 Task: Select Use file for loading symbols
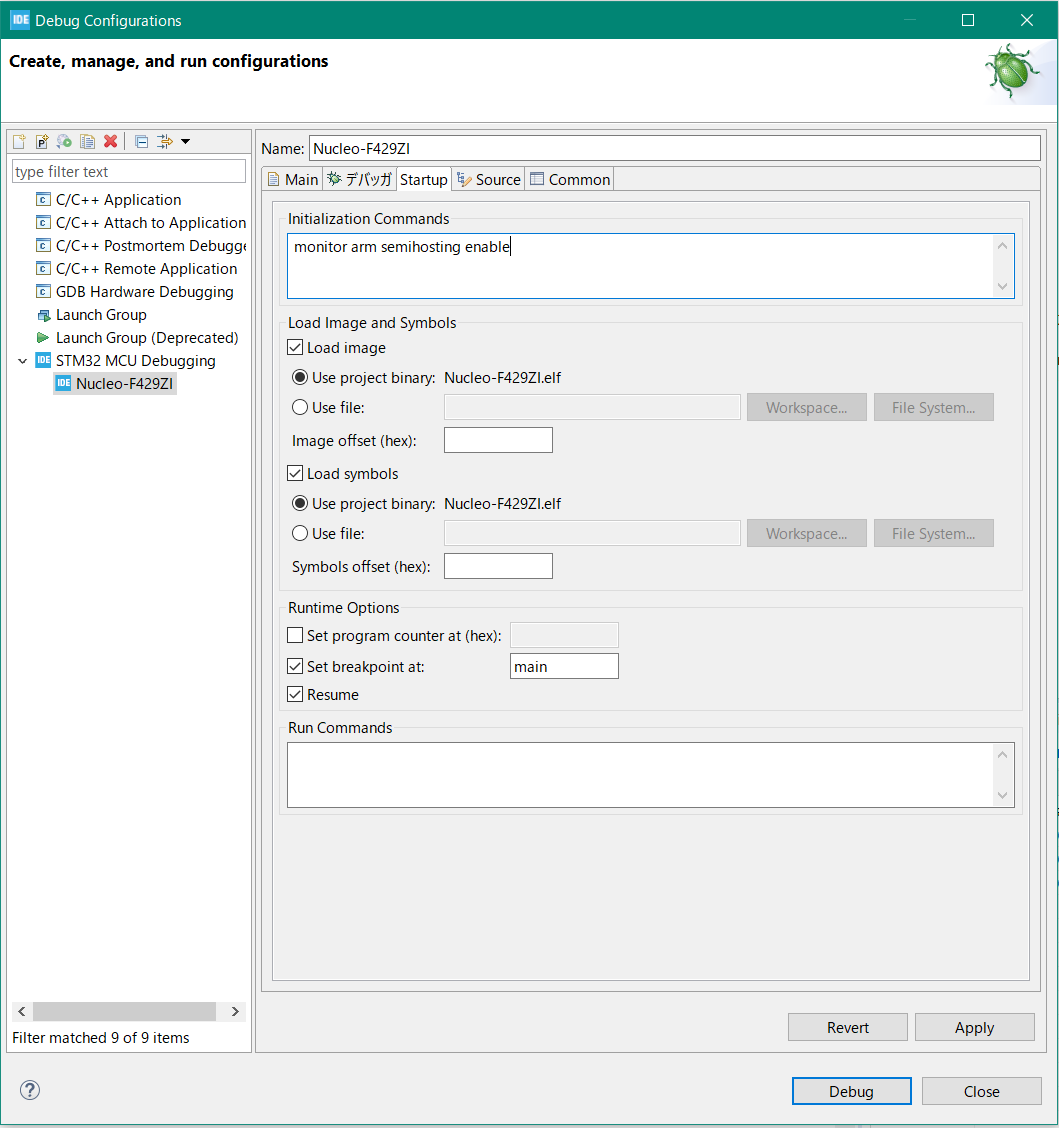pos(301,533)
